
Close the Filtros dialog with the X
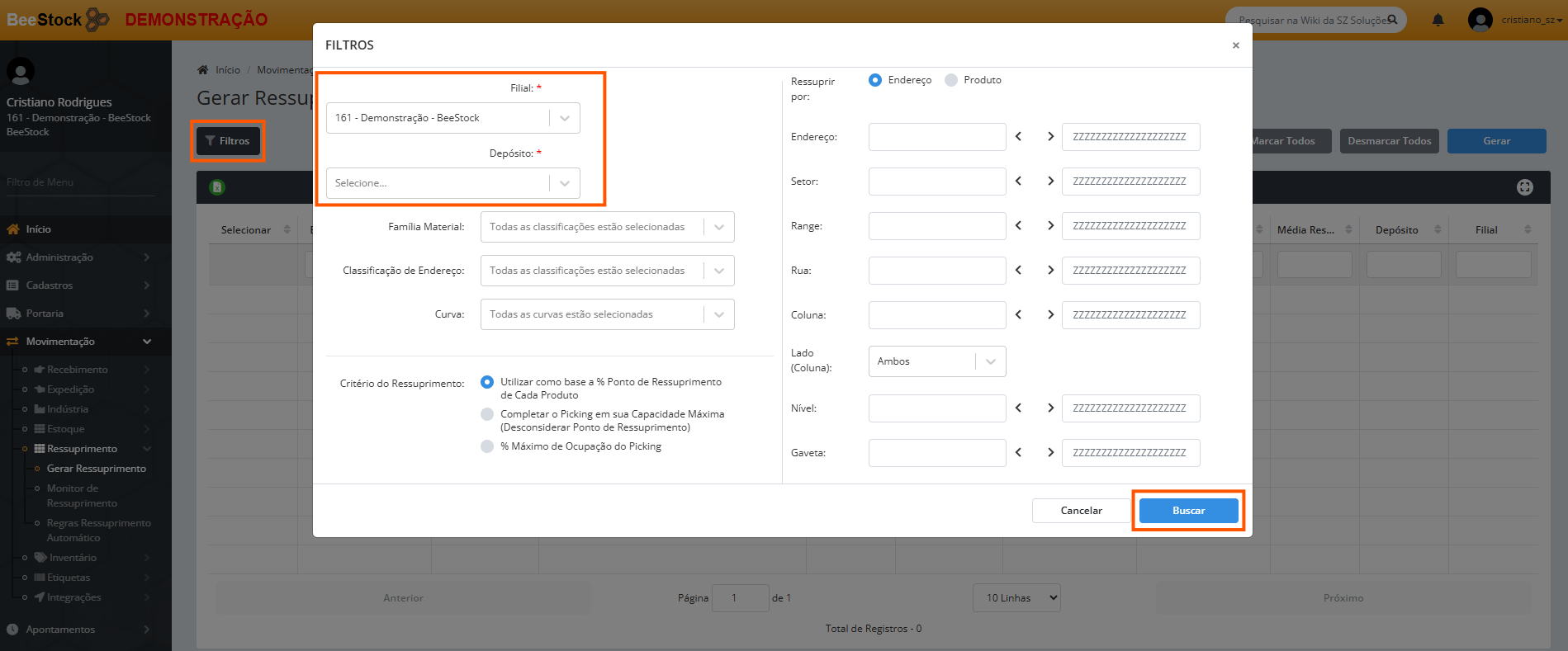click(x=1235, y=45)
